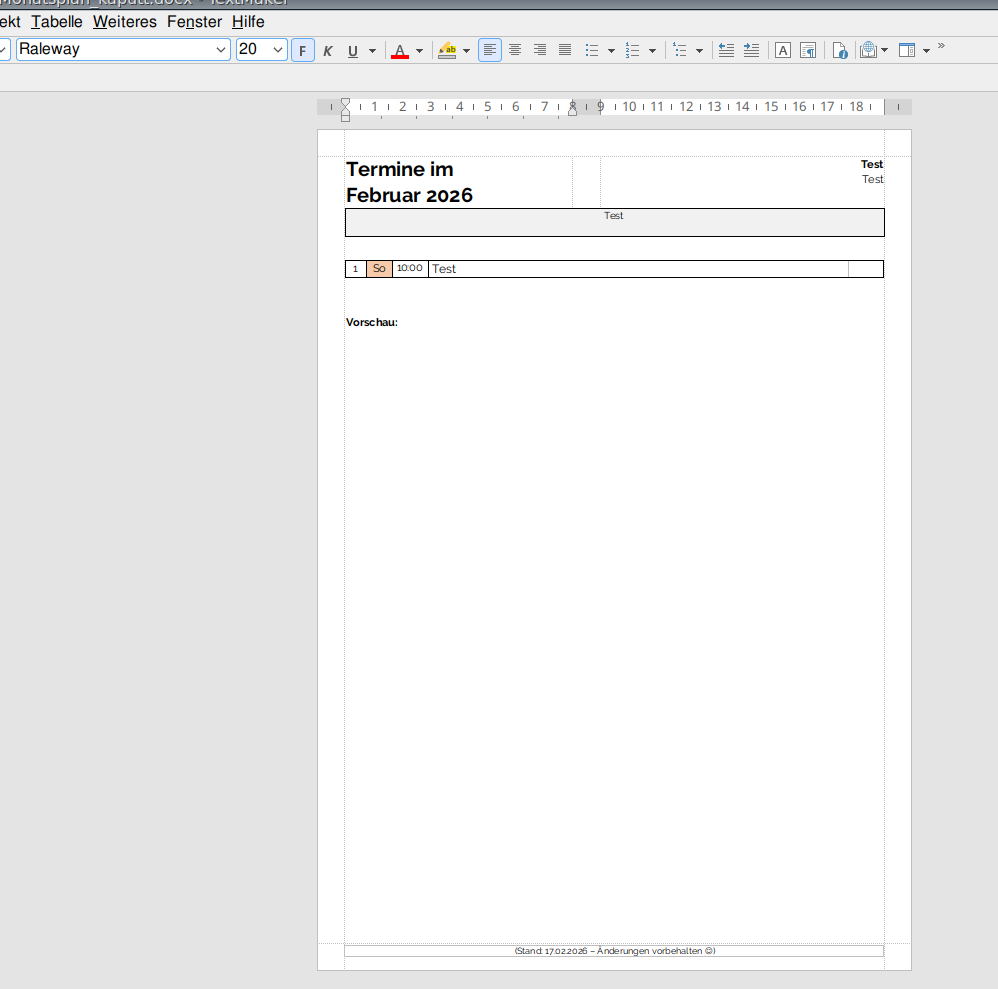Click heading line 'Februar 2026'
The height and width of the screenshot is (989, 998).
[x=409, y=195]
